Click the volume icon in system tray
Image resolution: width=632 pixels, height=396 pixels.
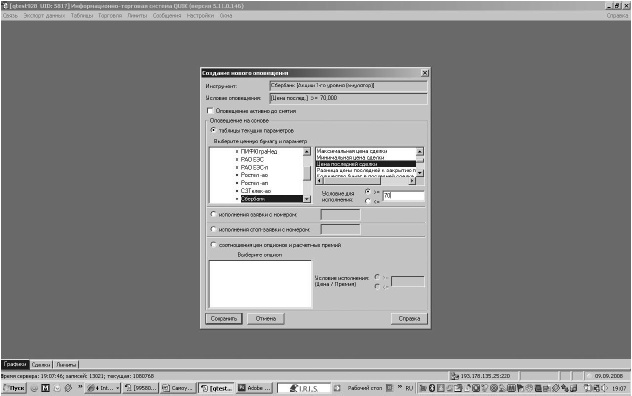click(x=604, y=388)
